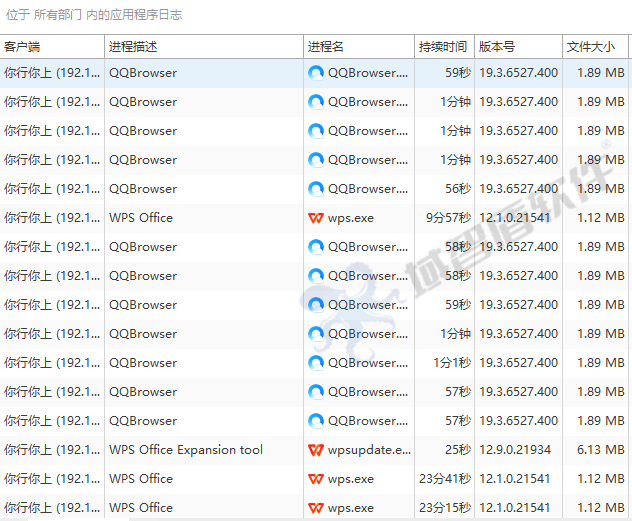Click the 你行你上 client cell in the 9分57秒 row
This screenshot has height=521, width=632.
pyautogui.click(x=52, y=218)
